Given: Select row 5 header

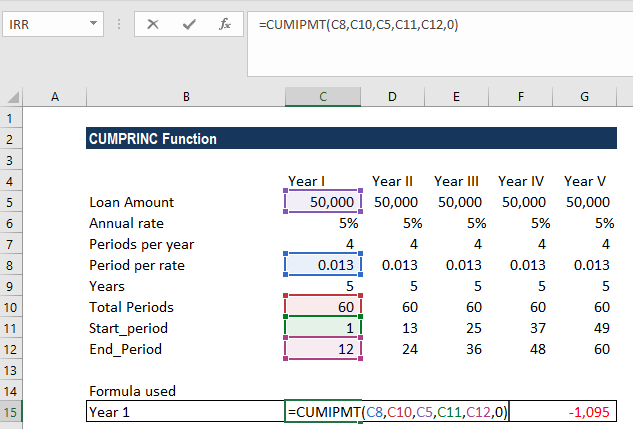Looking at the screenshot, I should pos(10,203).
